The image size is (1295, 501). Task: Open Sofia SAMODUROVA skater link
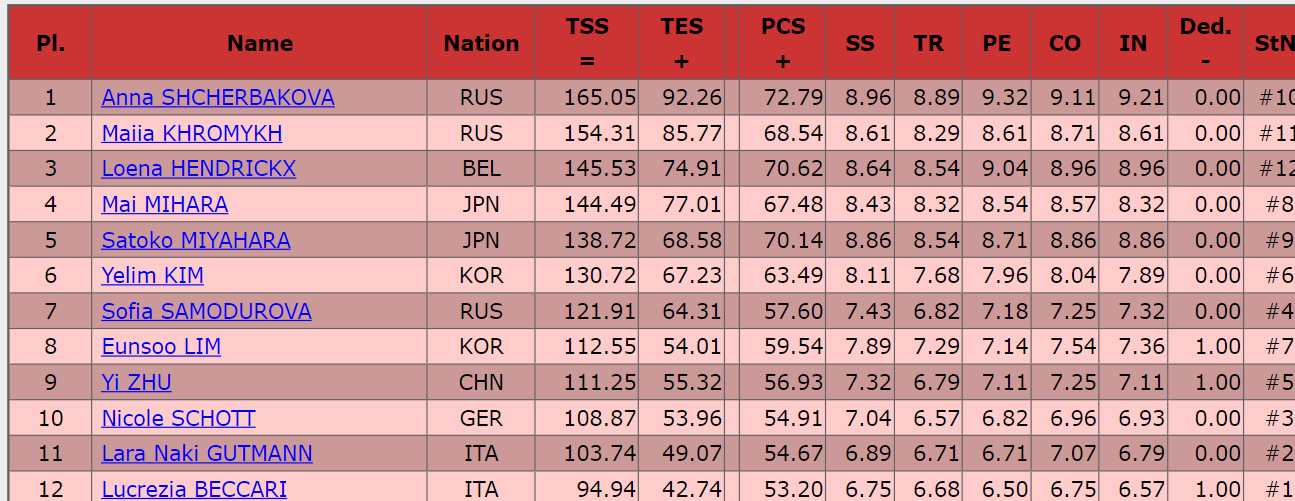(207, 312)
